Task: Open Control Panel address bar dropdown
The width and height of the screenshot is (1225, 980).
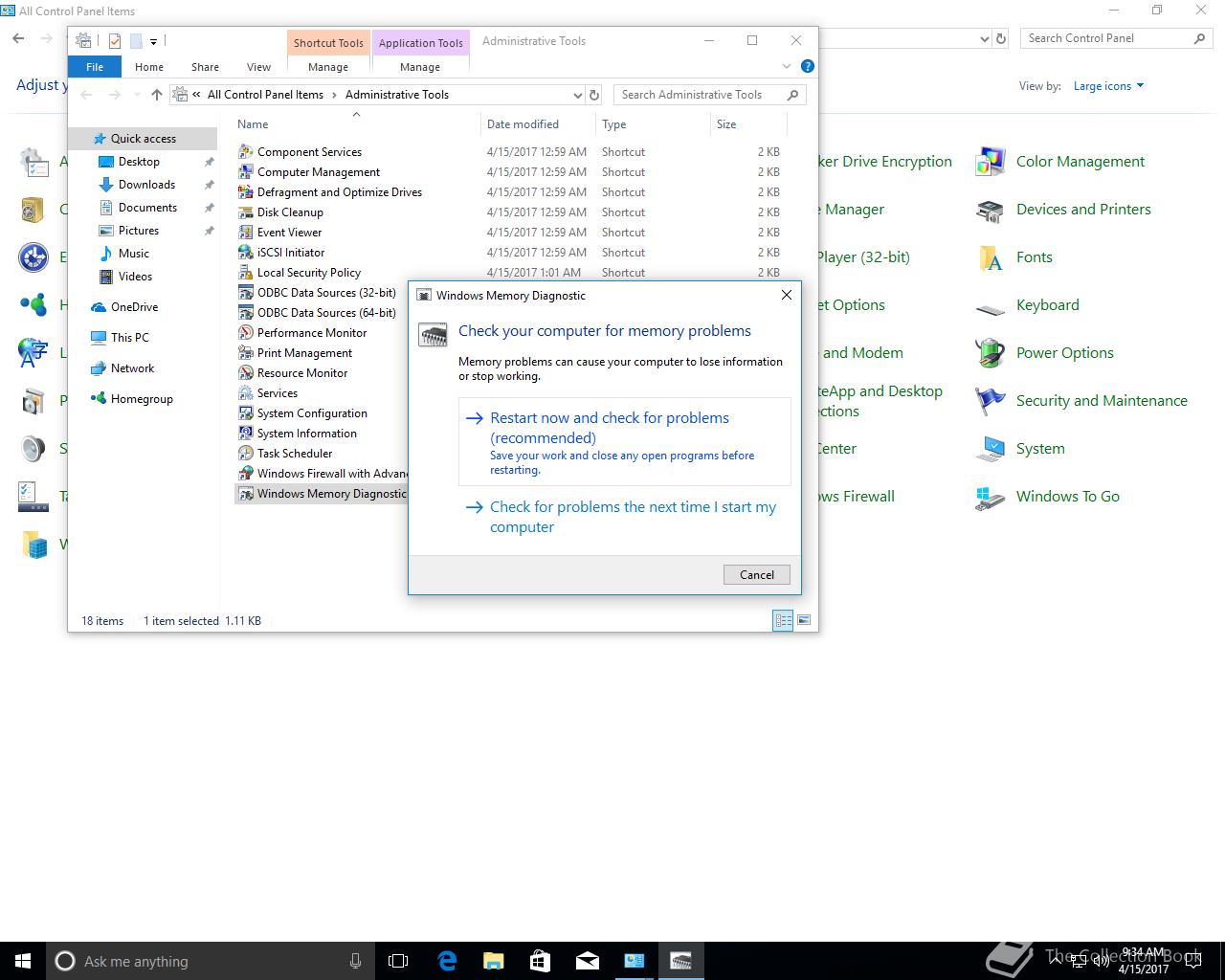Action: (x=985, y=39)
